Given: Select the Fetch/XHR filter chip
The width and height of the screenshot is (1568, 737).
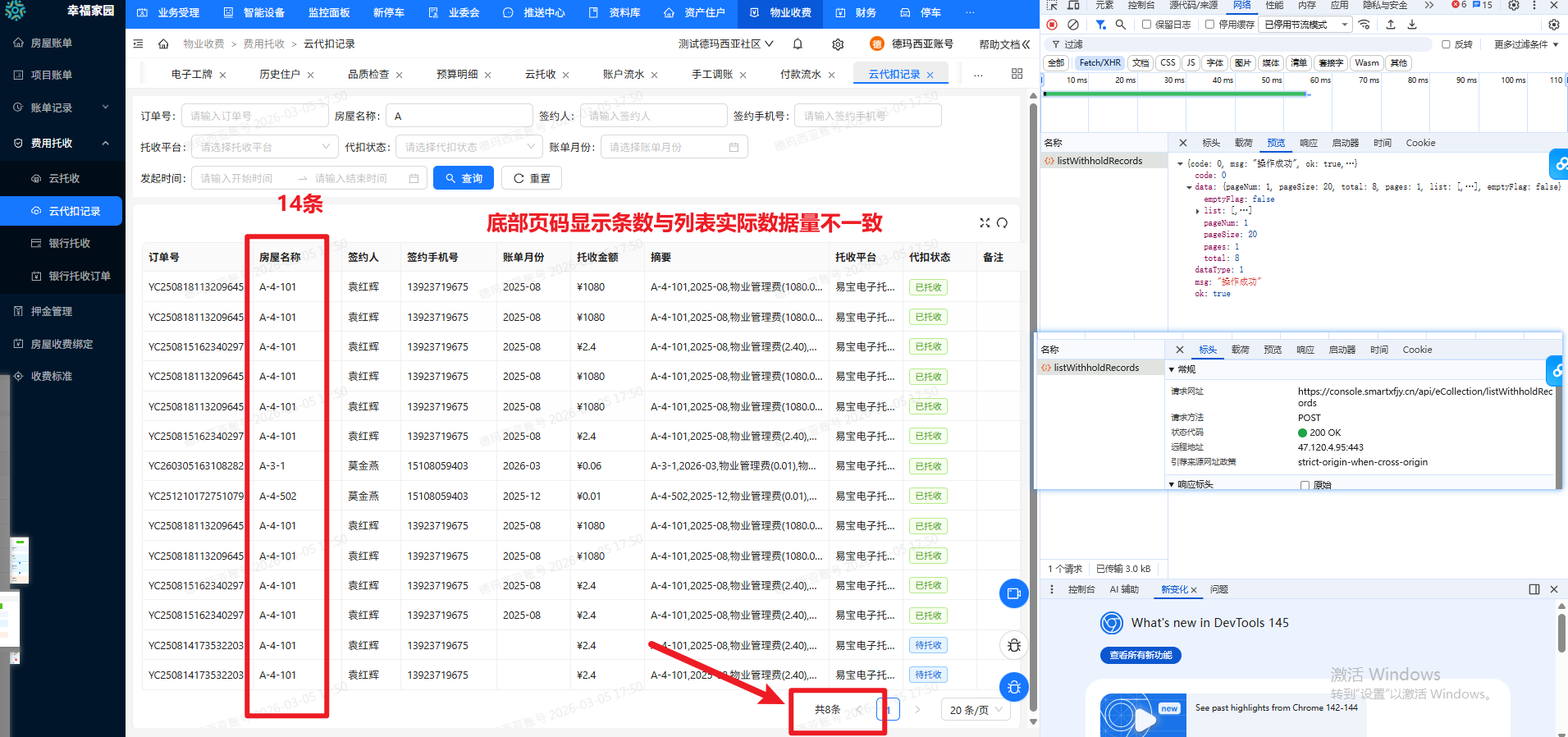Looking at the screenshot, I should [x=1099, y=63].
